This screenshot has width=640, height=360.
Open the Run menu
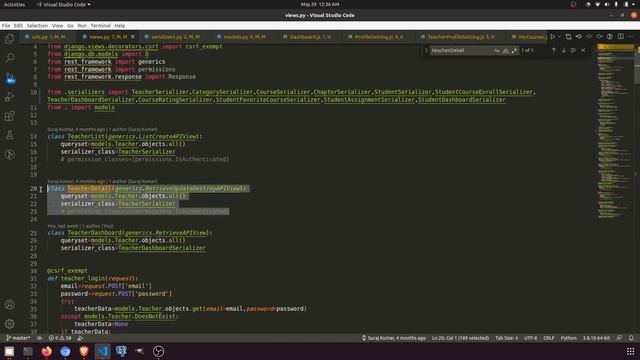click(82, 25)
